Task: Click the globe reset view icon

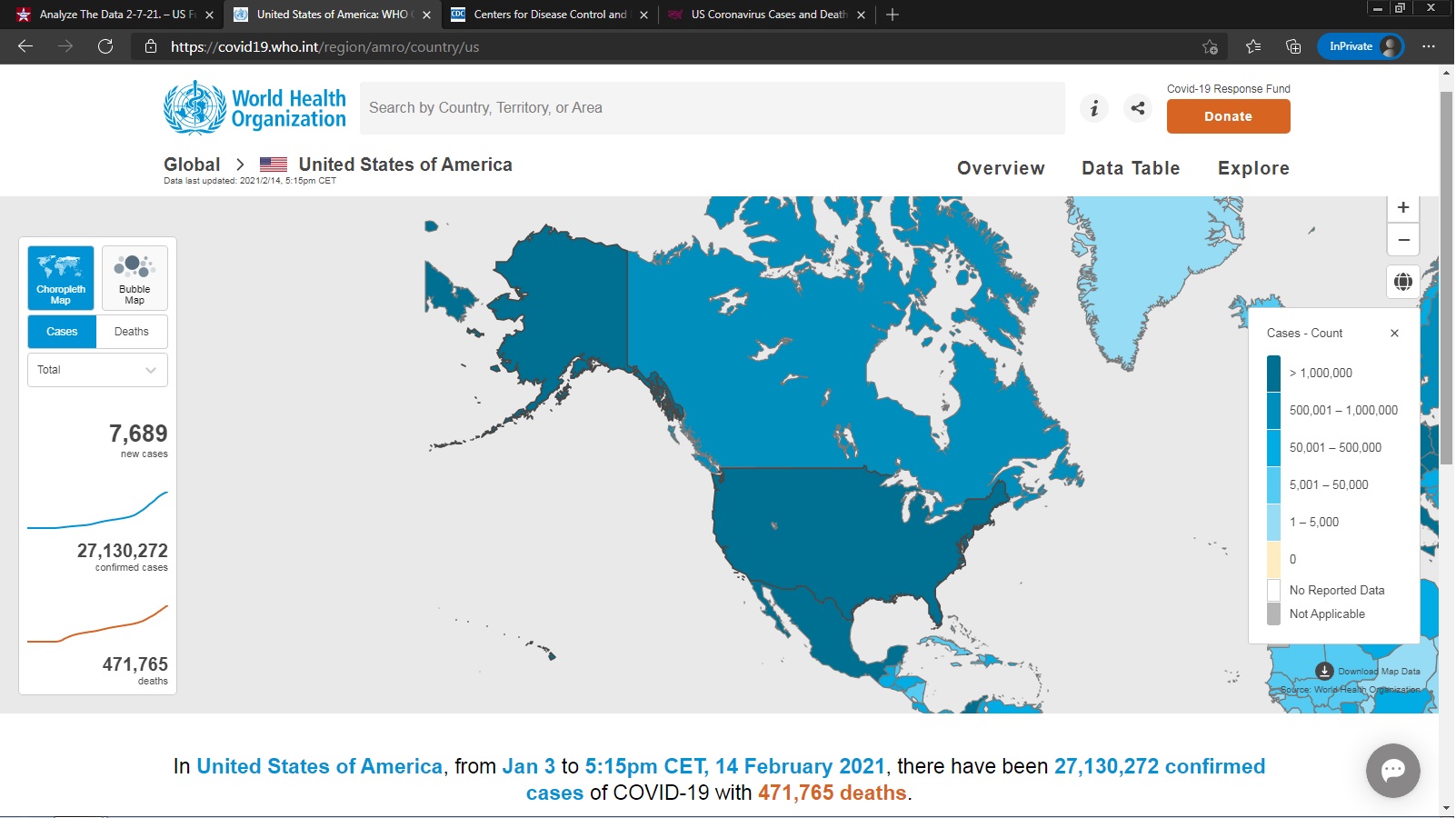Action: click(1402, 282)
